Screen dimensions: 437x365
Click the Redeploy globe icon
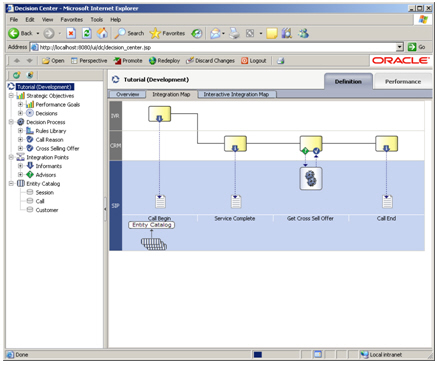pyautogui.click(x=152, y=61)
